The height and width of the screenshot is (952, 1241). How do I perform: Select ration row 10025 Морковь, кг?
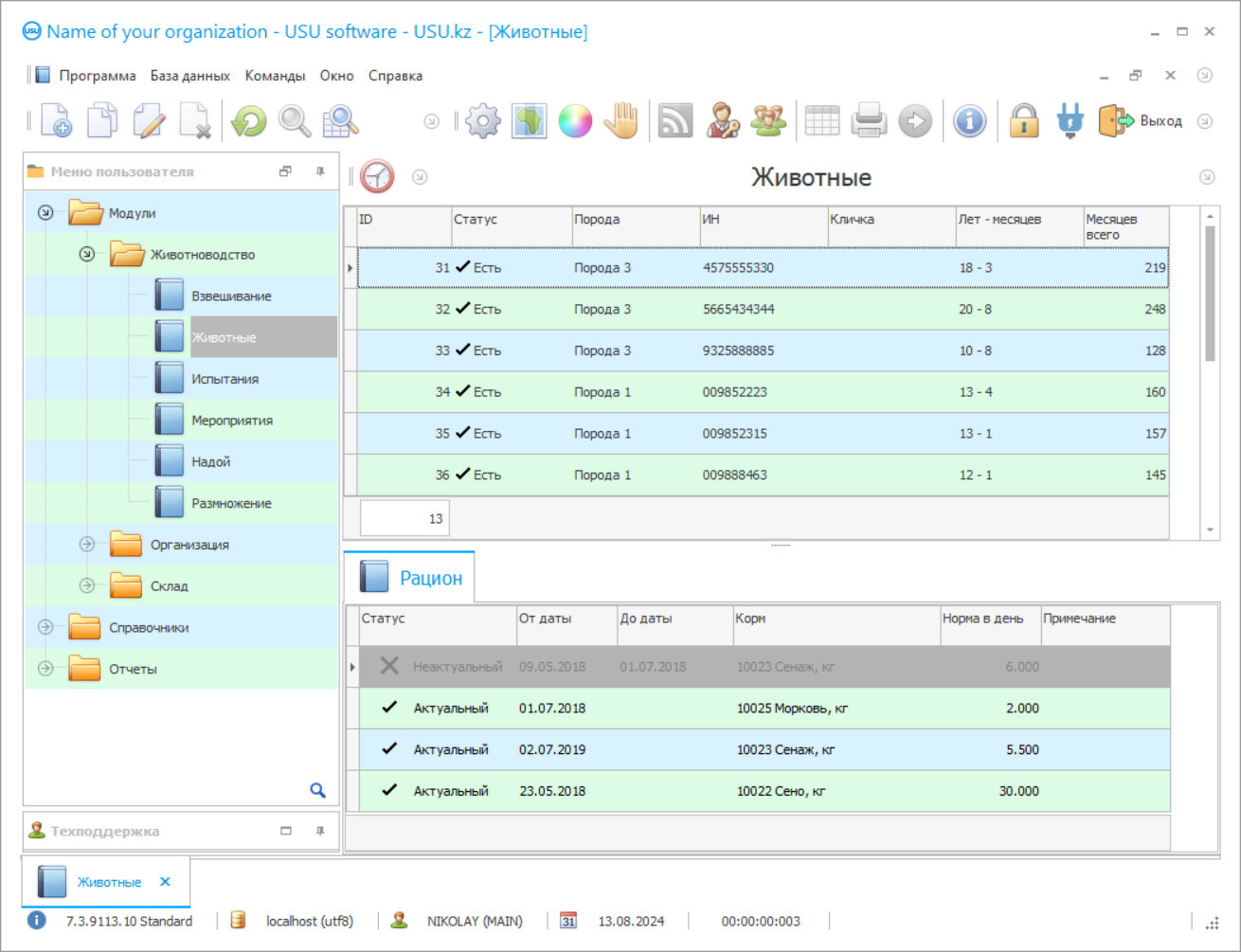click(764, 709)
